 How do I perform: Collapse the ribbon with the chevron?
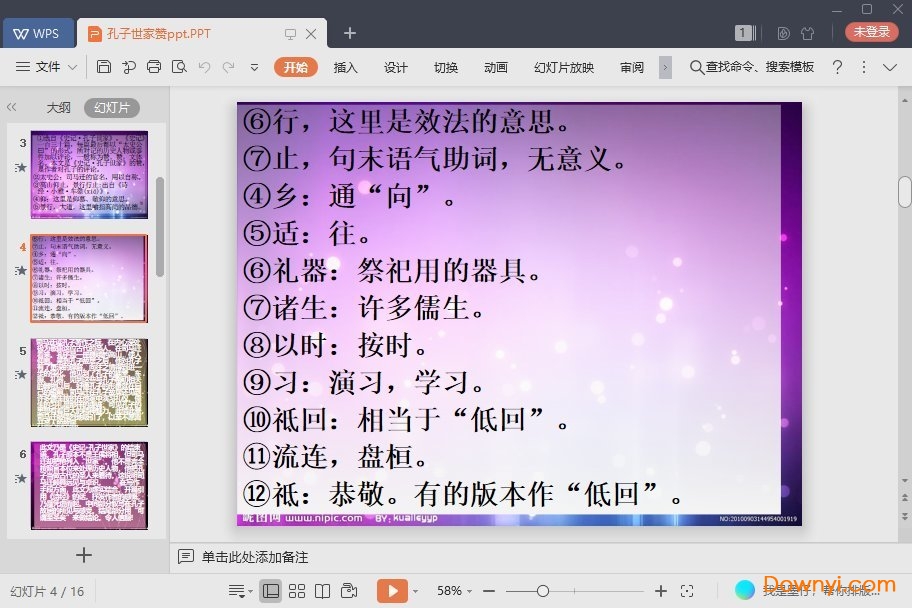(x=890, y=67)
